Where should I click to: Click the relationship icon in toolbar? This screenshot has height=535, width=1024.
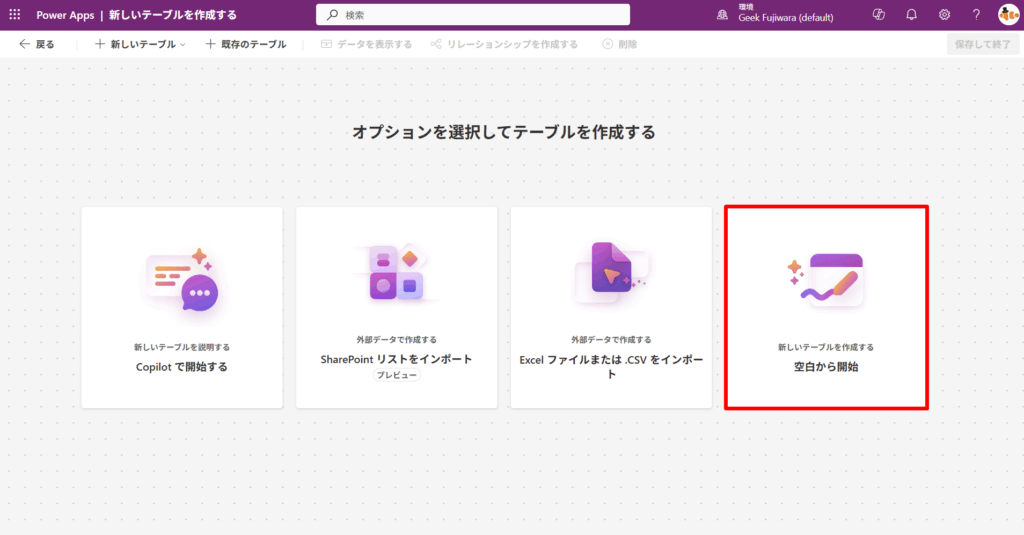click(x=436, y=44)
